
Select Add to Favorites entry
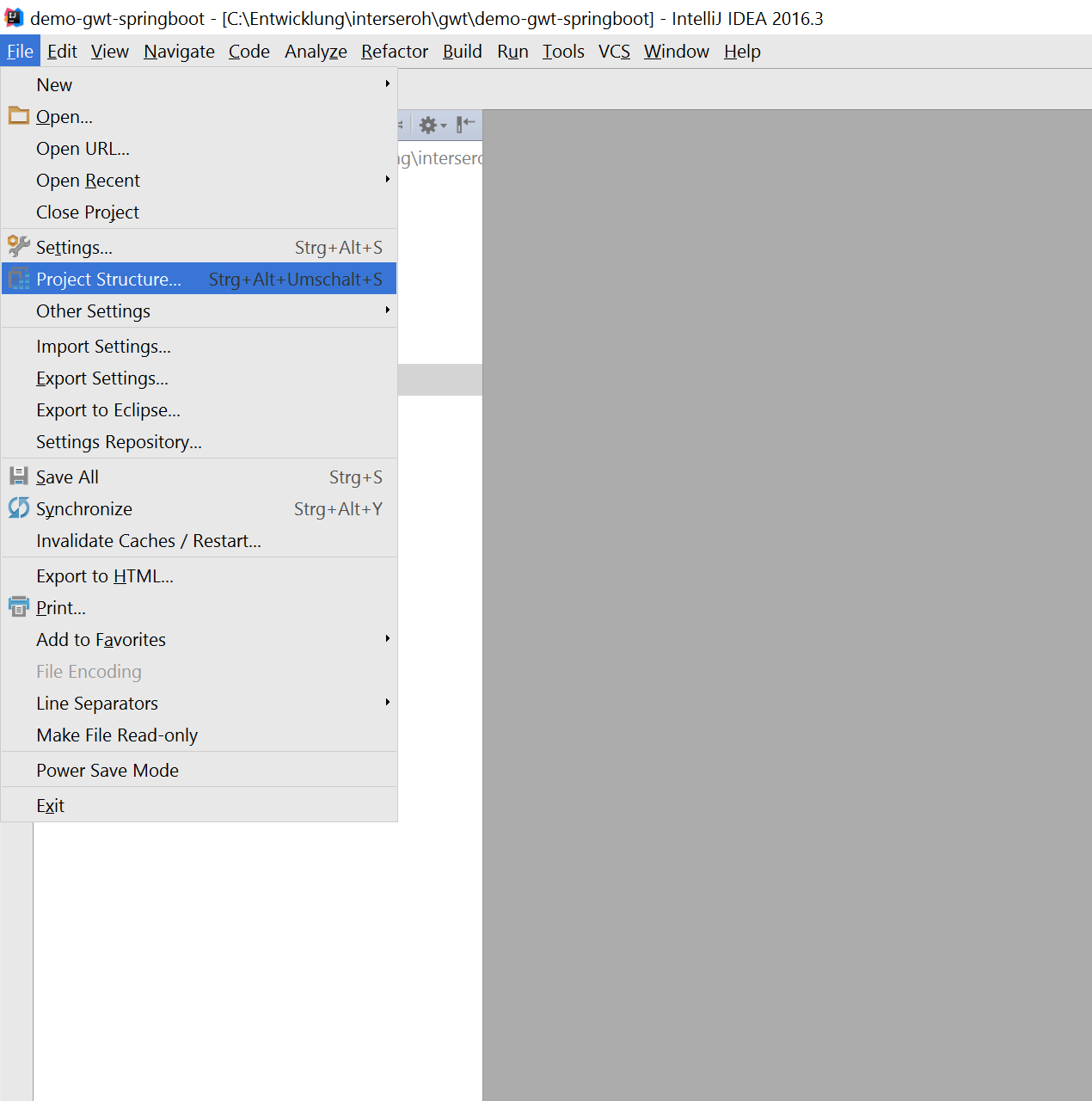199,639
